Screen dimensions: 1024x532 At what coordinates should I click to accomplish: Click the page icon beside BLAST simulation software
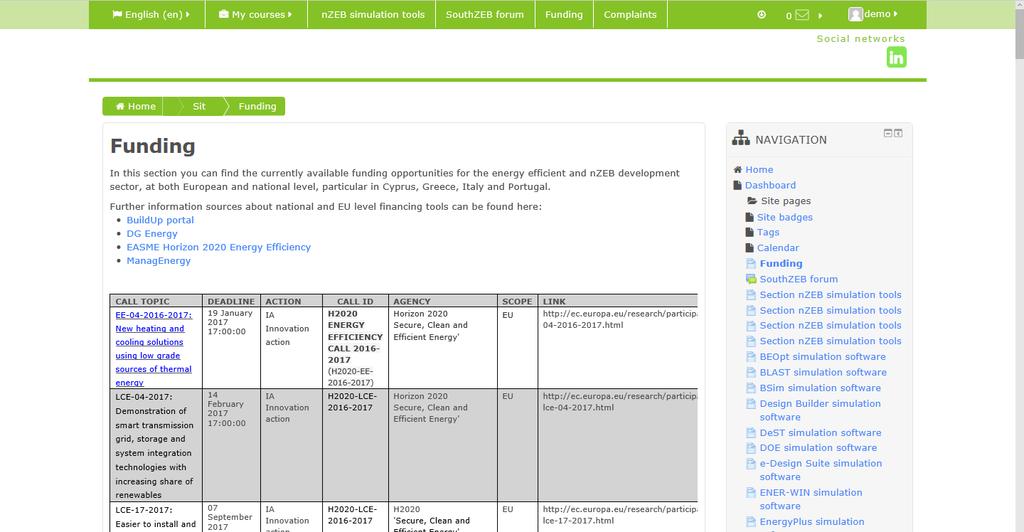click(751, 373)
